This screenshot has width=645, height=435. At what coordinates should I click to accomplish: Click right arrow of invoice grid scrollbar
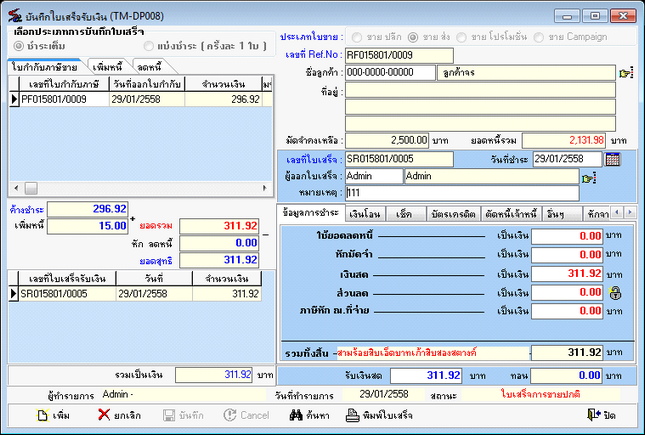click(x=264, y=188)
